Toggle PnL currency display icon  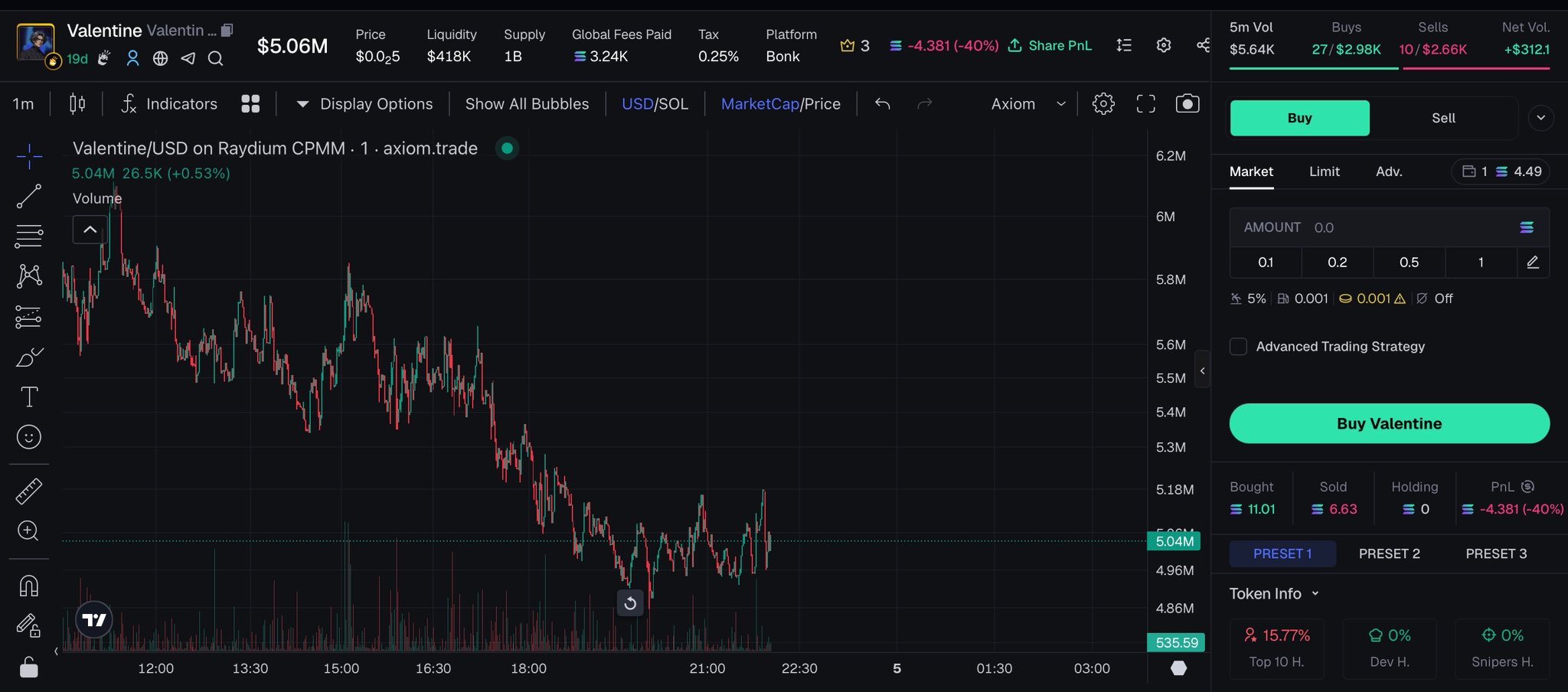pos(1527,486)
